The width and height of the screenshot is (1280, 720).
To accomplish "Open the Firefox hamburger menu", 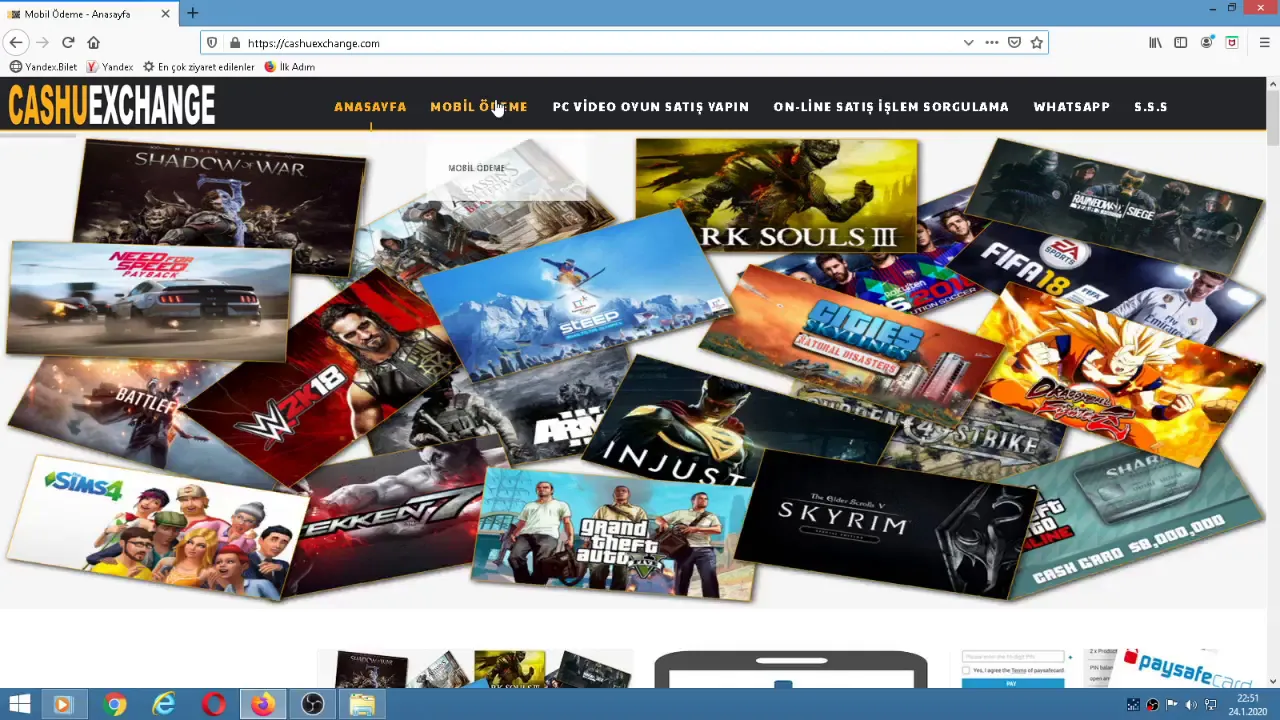I will [x=1265, y=43].
